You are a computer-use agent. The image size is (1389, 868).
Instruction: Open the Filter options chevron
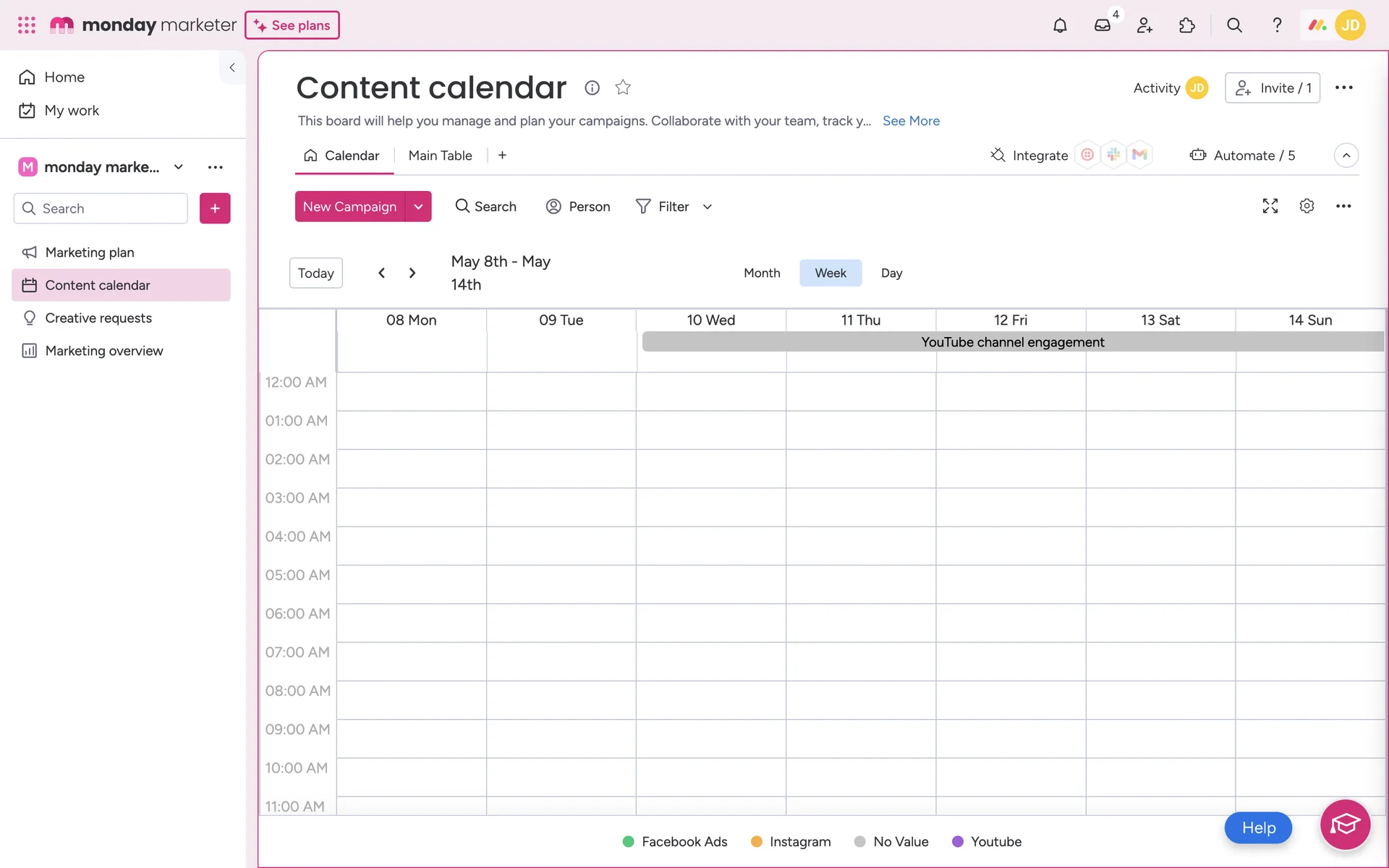[x=708, y=207]
